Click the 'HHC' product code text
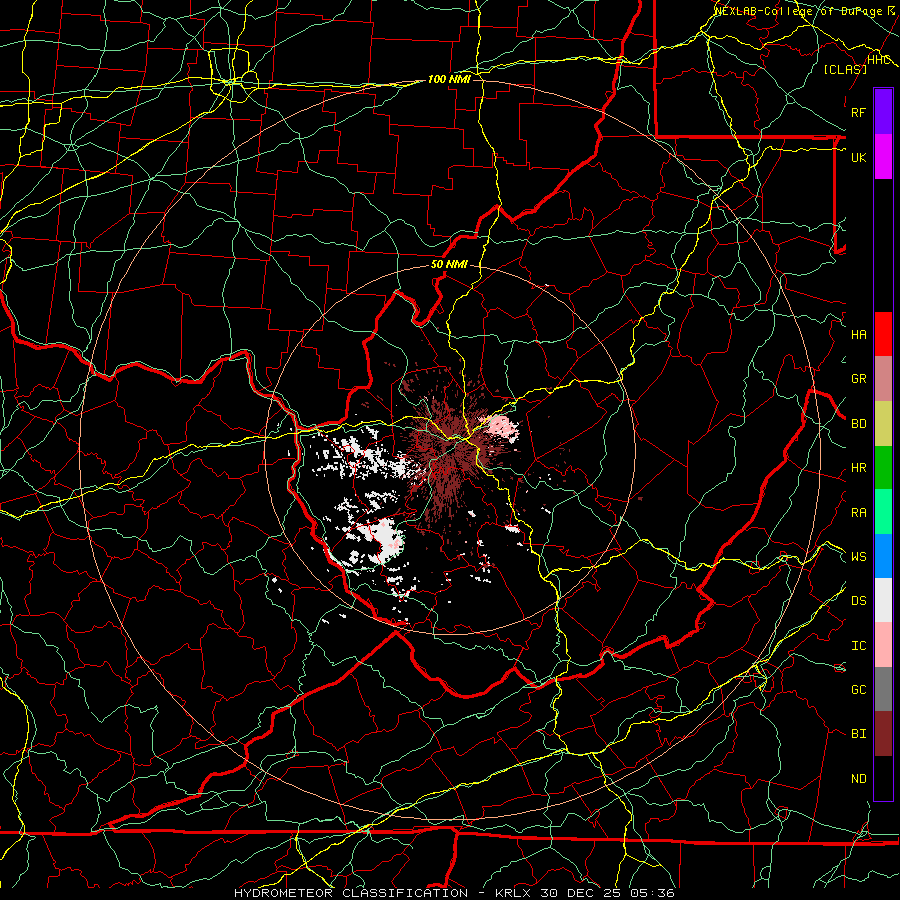Screen dimensions: 900x900 [879, 60]
